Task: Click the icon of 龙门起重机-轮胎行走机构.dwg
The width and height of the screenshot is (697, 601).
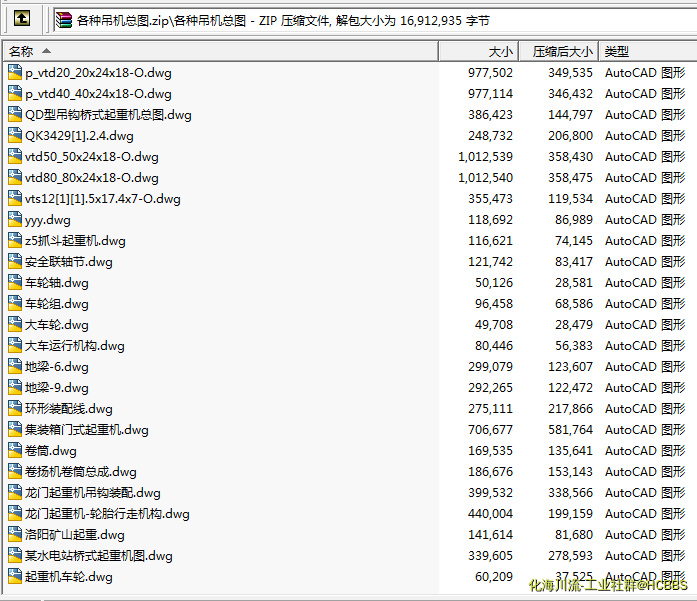Action: (x=15, y=513)
